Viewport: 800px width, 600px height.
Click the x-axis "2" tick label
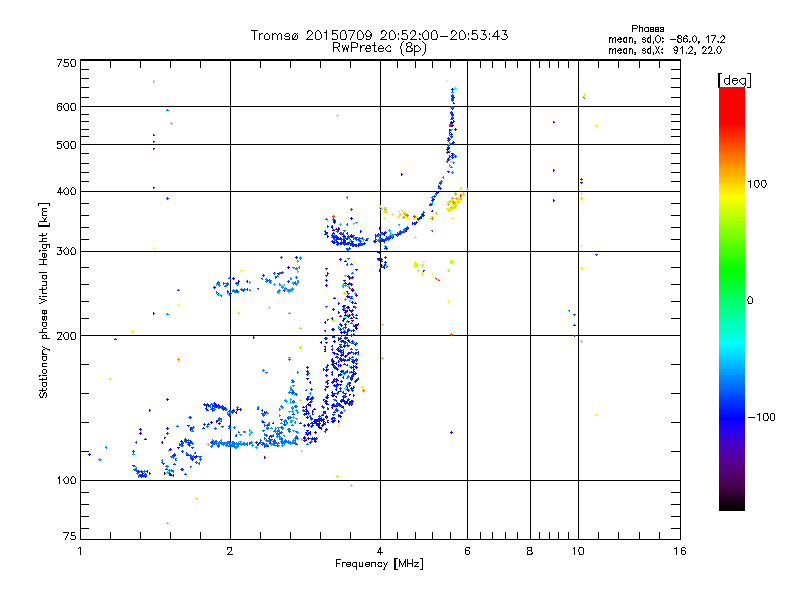[230, 551]
